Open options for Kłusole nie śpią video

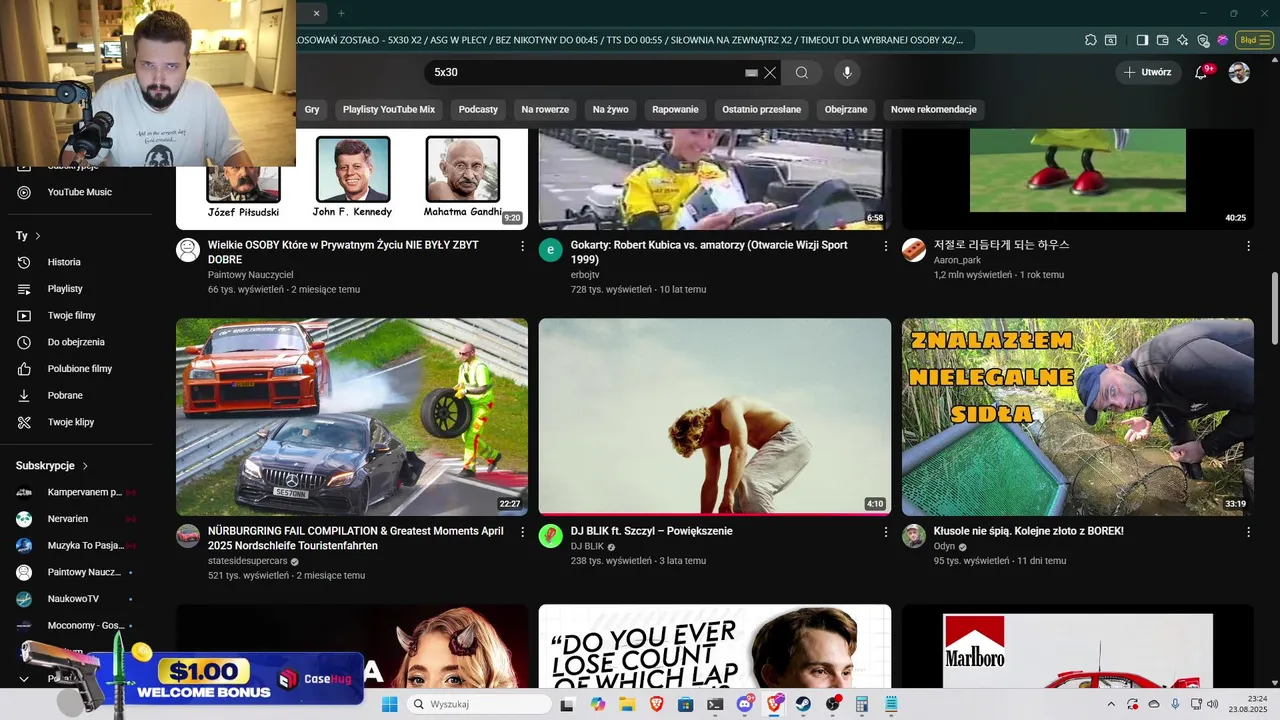1248,532
